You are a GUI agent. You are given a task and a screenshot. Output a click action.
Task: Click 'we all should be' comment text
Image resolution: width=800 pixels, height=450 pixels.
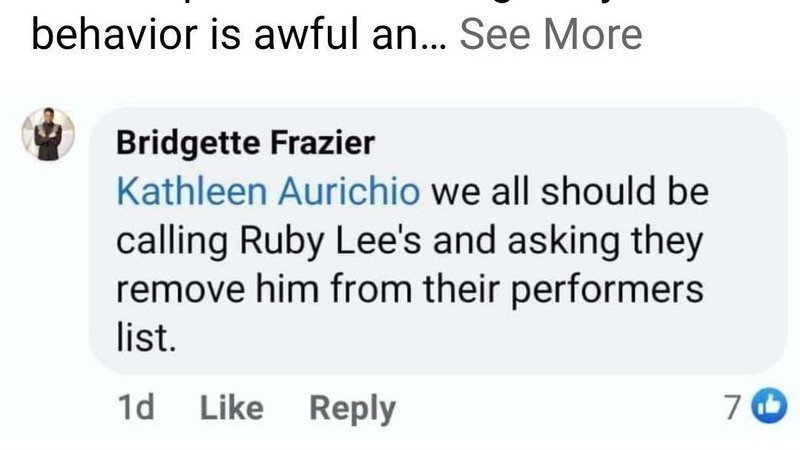pos(570,191)
